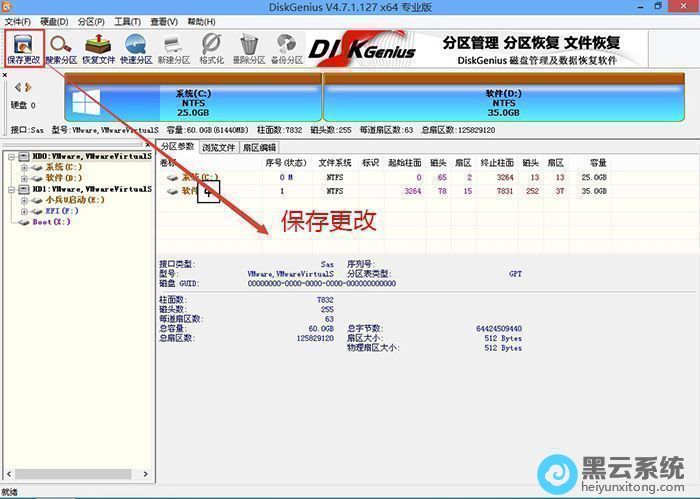Open the 工具(T) menu
The width and height of the screenshot is (700, 499).
click(x=127, y=21)
